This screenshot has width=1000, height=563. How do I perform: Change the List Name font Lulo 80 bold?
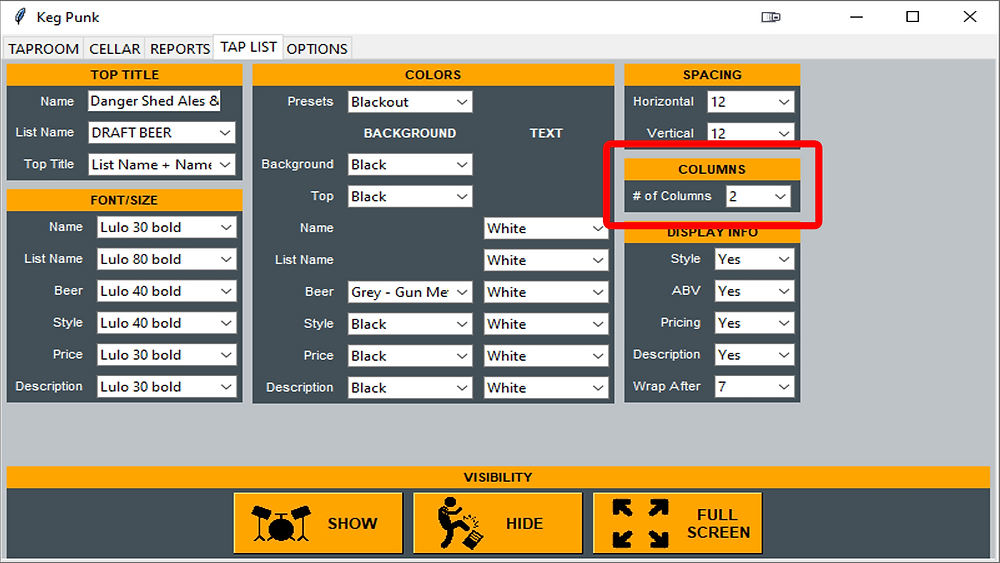tap(166, 259)
